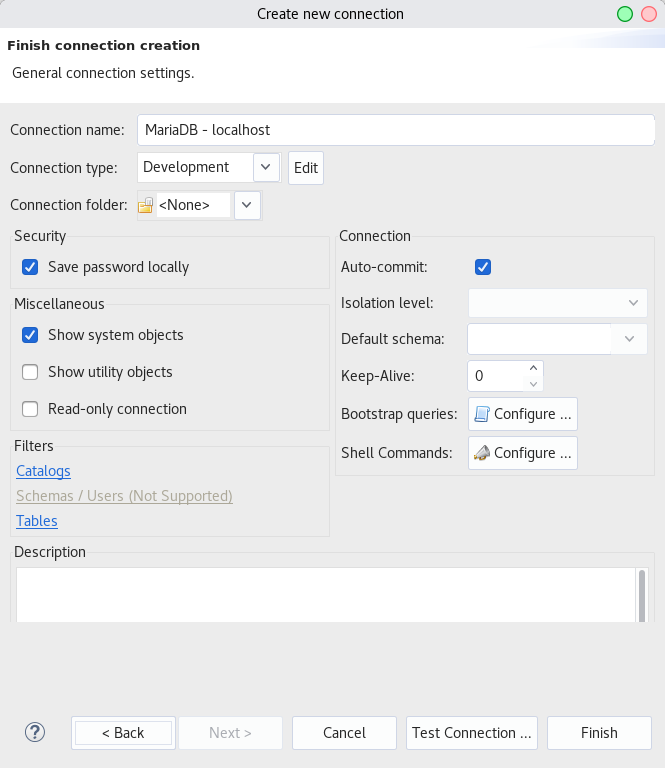Viewport: 665px width, 768px height.
Task: Click the help question mark icon
Action: tap(35, 732)
